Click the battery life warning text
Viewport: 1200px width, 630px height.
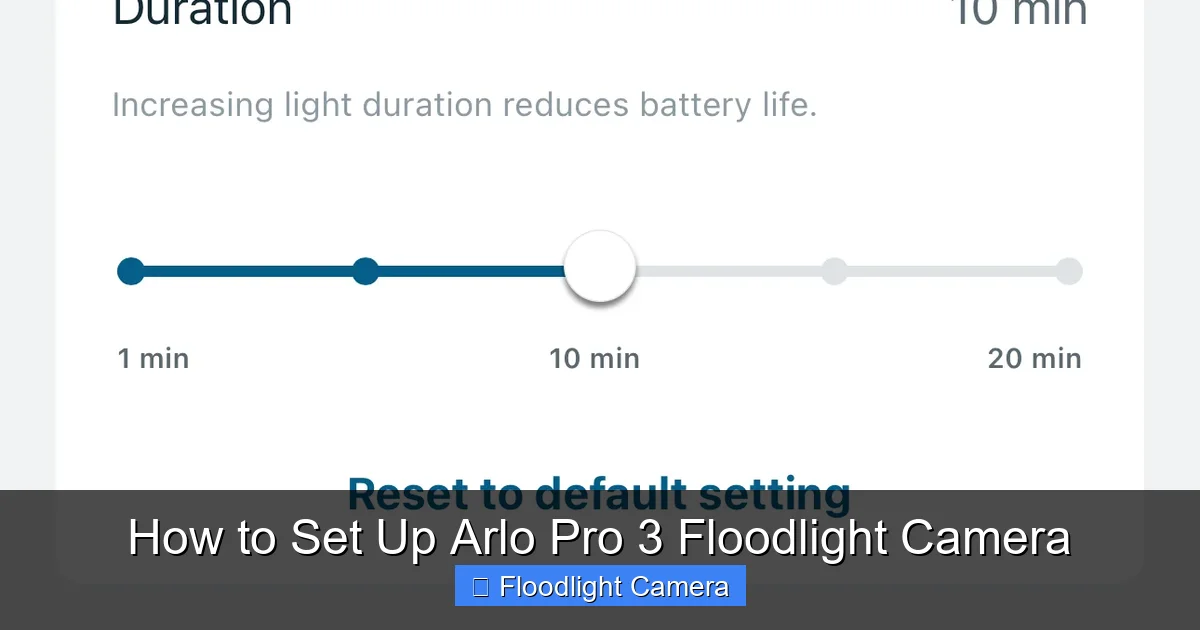click(464, 104)
